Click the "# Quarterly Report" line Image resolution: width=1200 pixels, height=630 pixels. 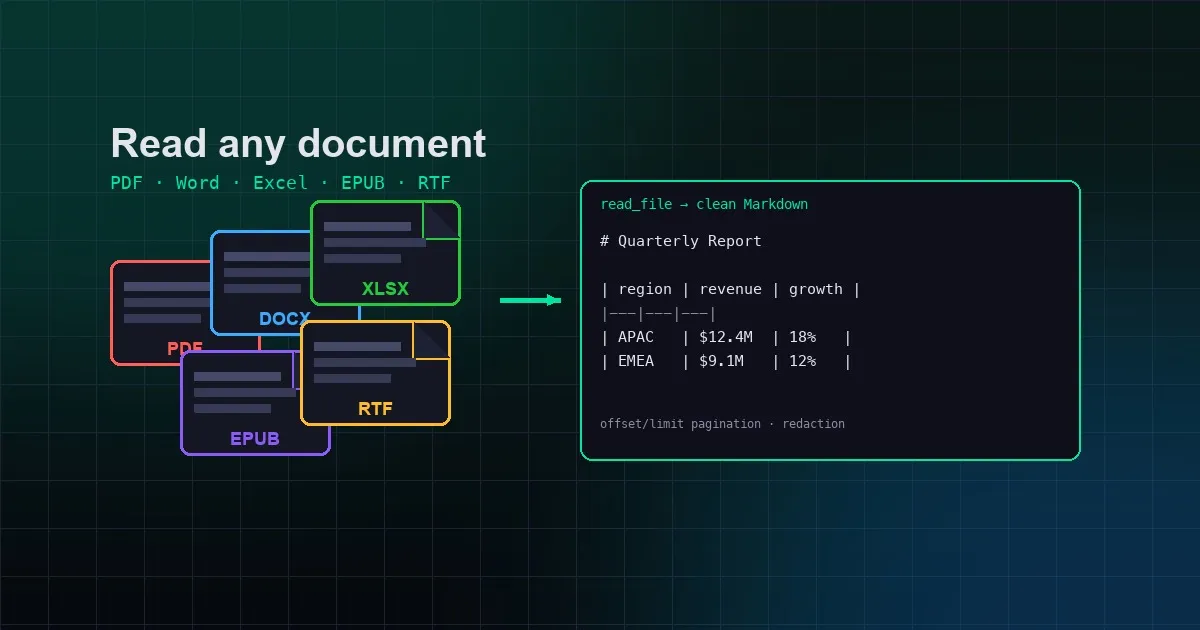pyautogui.click(x=681, y=241)
